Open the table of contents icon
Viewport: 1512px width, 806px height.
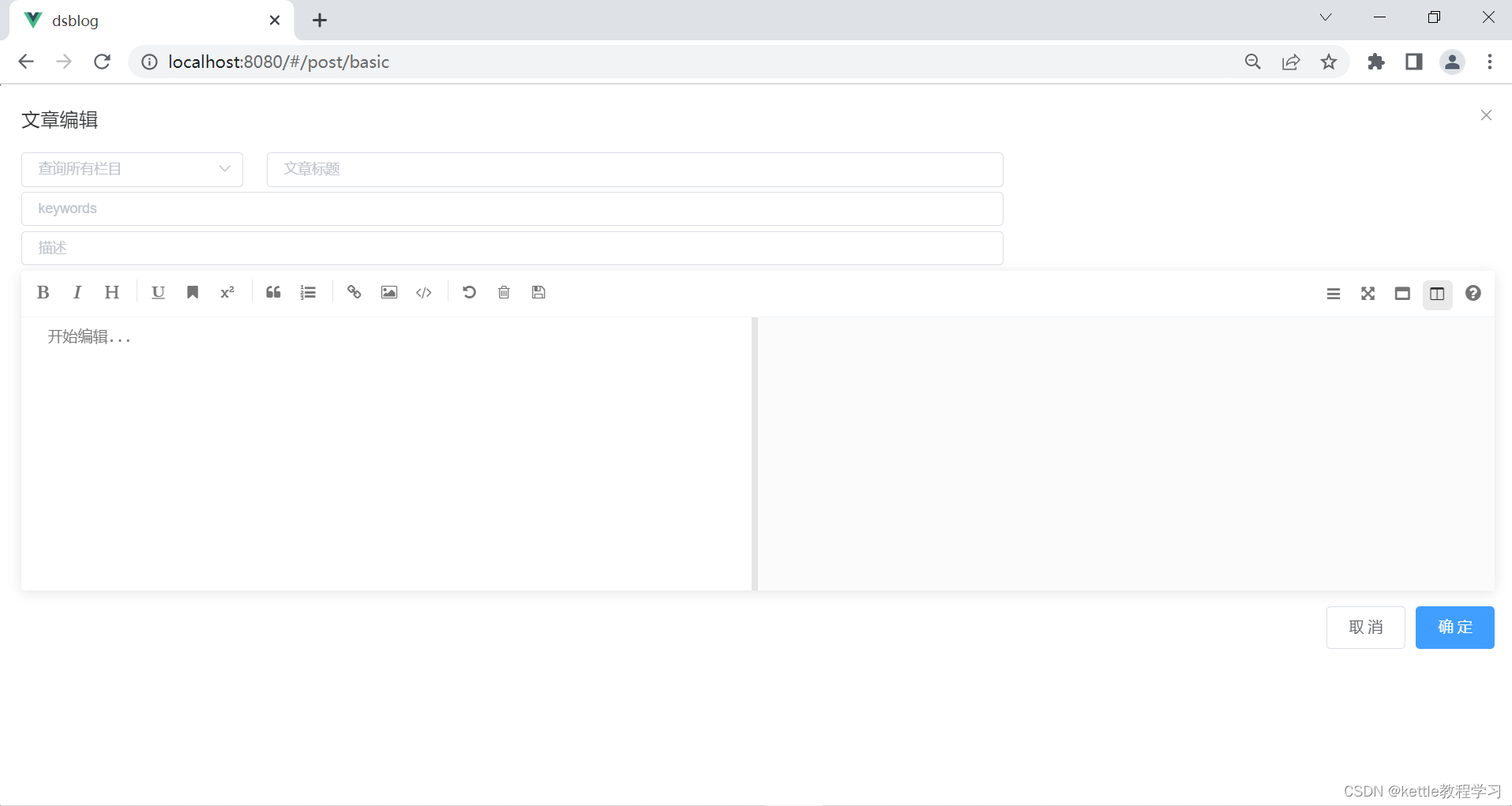pyautogui.click(x=1334, y=294)
